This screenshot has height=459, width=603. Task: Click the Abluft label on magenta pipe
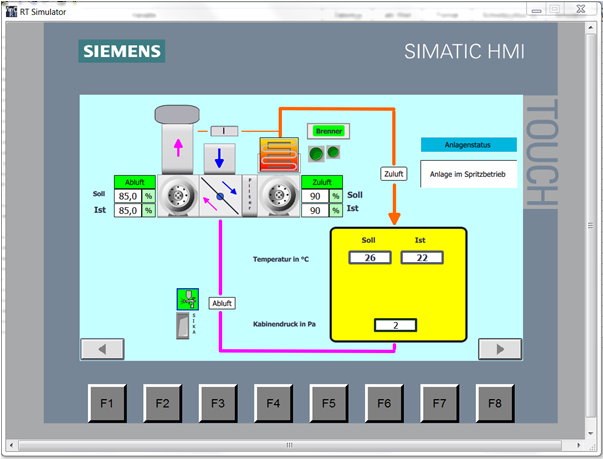click(x=222, y=303)
